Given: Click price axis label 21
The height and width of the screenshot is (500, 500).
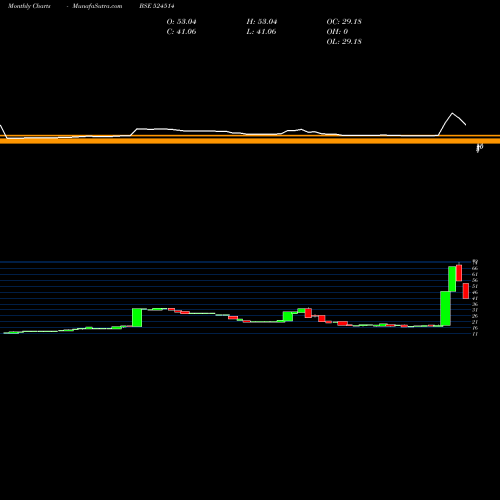Looking at the screenshot, I should 475,322.
